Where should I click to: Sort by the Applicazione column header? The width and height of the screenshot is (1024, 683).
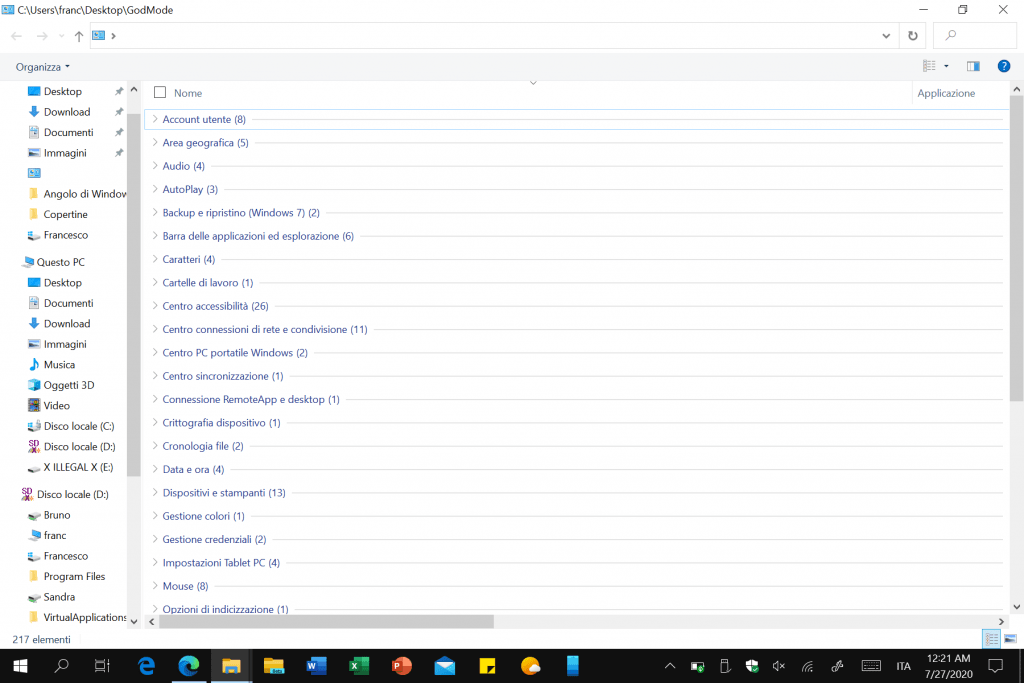[946, 93]
